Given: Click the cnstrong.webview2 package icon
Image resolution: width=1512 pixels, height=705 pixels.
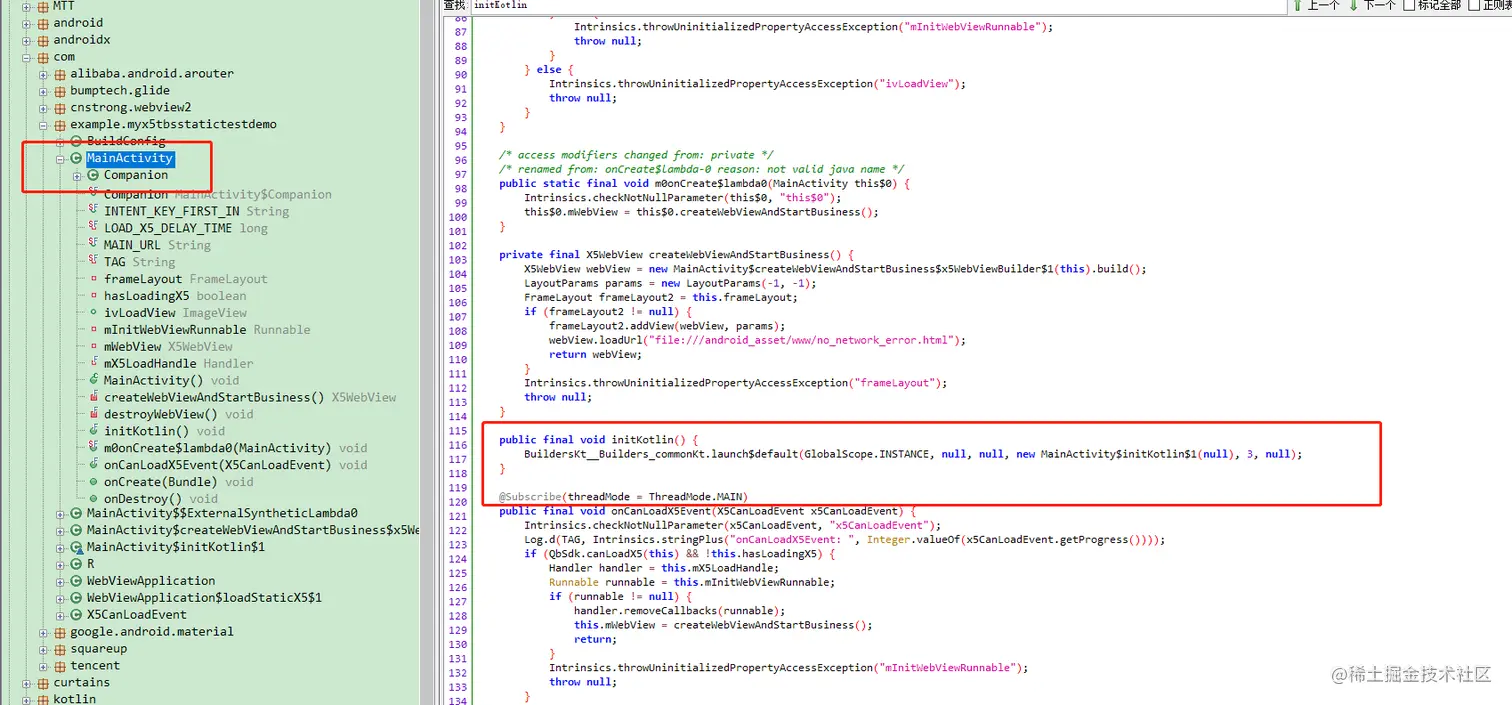Looking at the screenshot, I should tap(60, 108).
